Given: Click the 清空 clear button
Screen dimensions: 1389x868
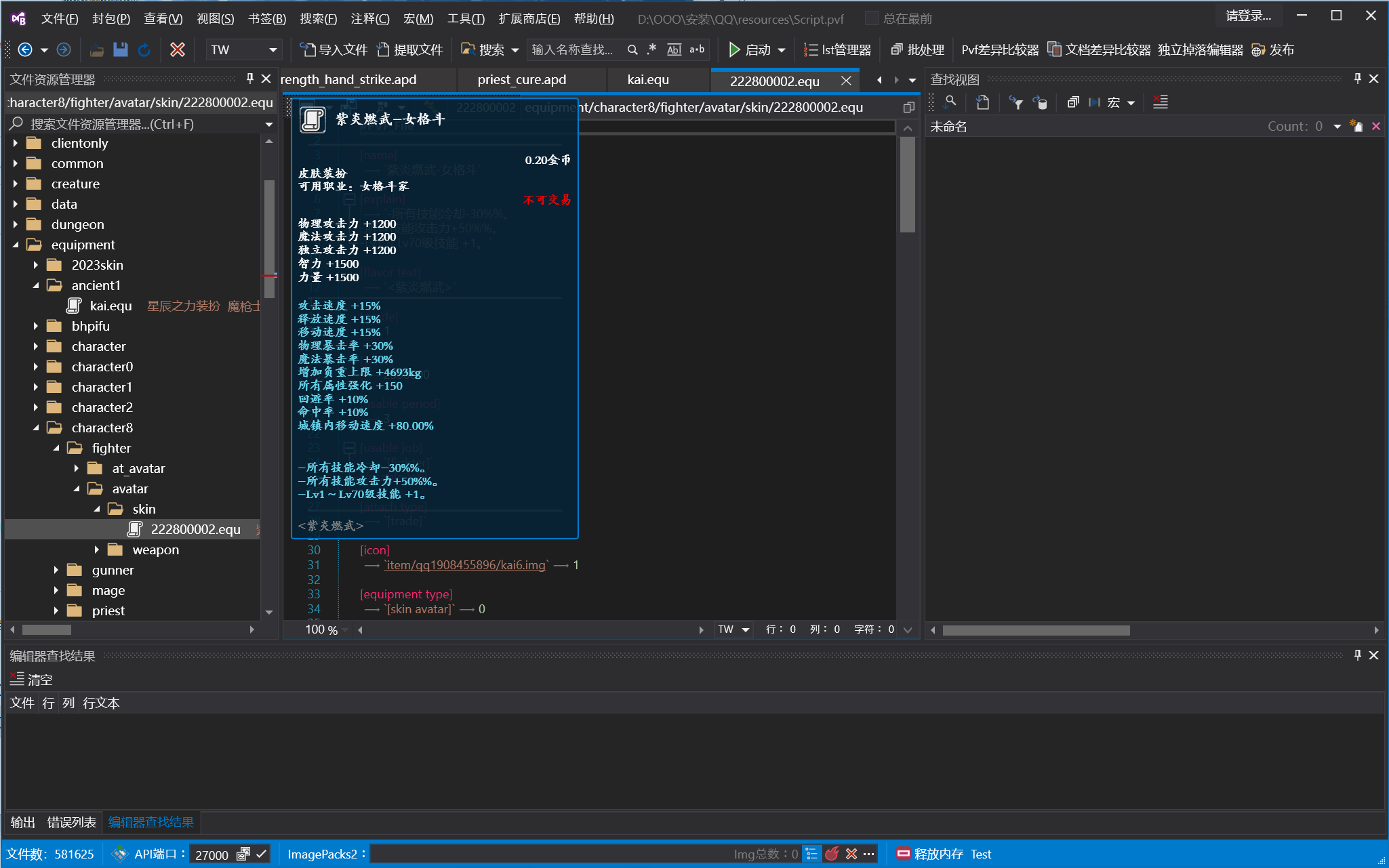Looking at the screenshot, I should click(x=31, y=680).
